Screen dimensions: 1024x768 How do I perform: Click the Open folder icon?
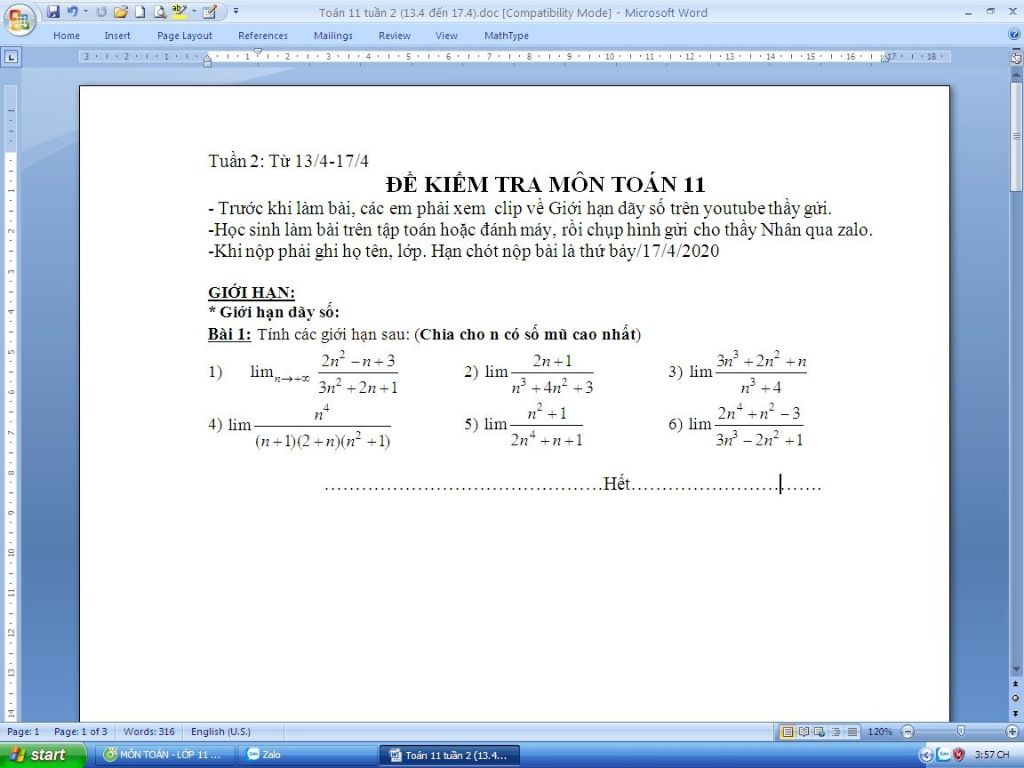click(121, 12)
